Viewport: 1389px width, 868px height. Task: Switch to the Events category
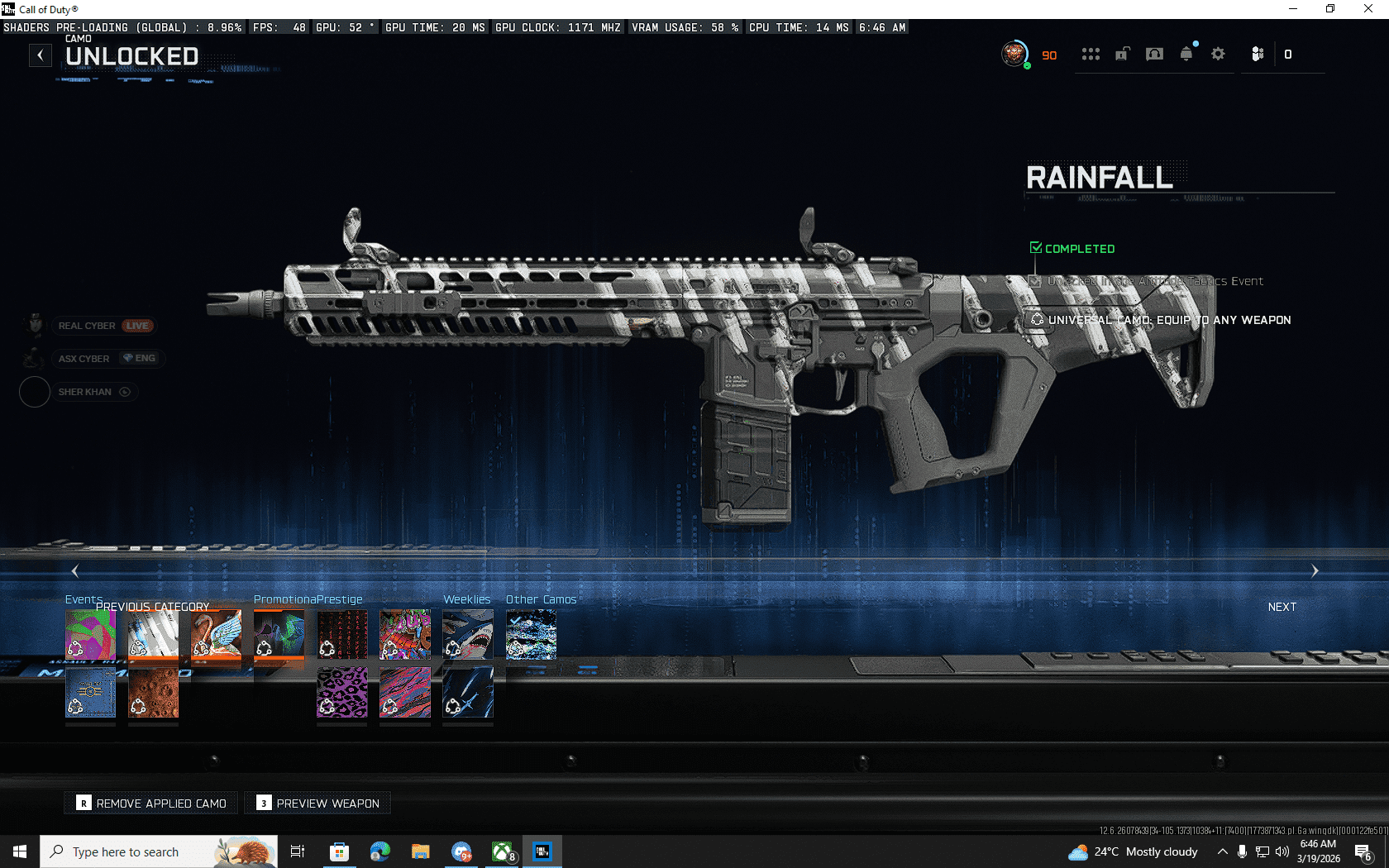click(x=84, y=599)
